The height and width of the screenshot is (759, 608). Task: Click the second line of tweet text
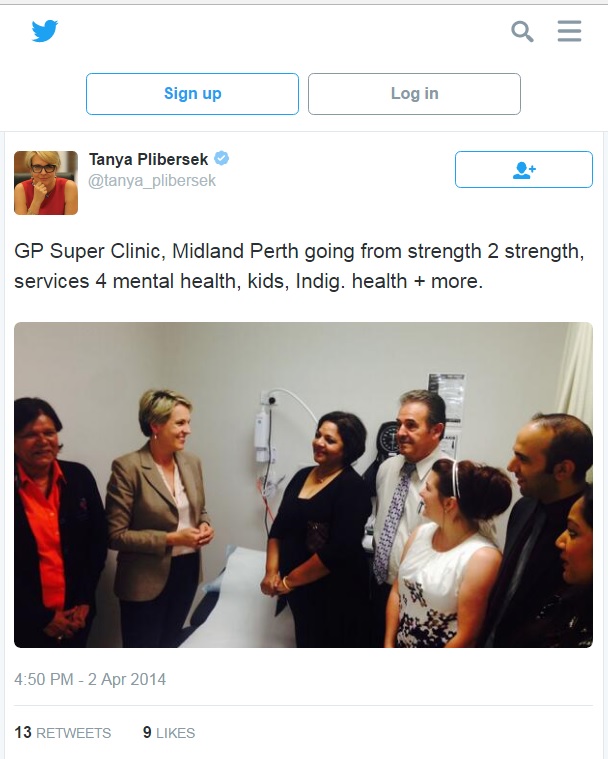[x=248, y=281]
